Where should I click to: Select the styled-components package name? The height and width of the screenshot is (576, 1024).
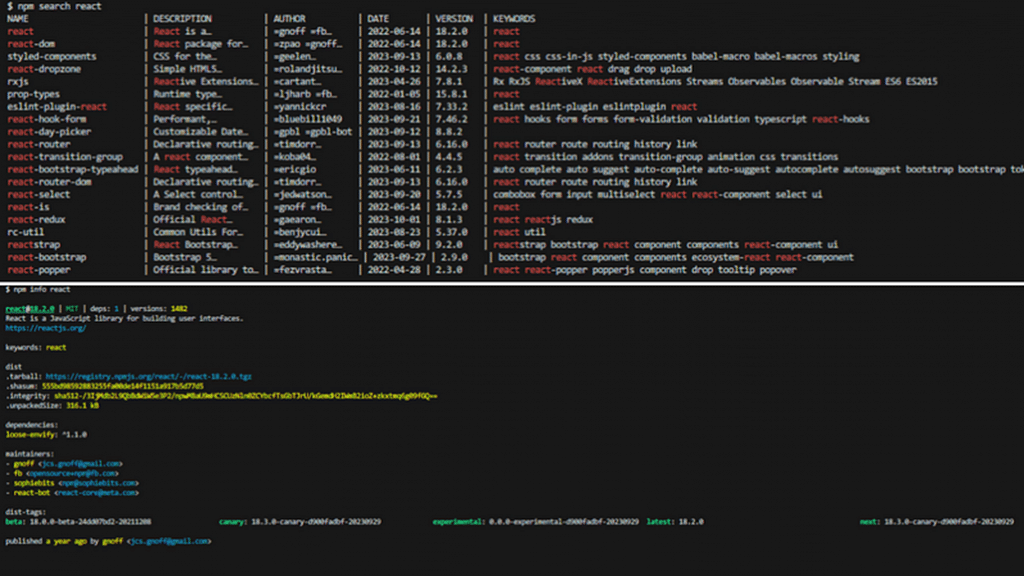52,56
